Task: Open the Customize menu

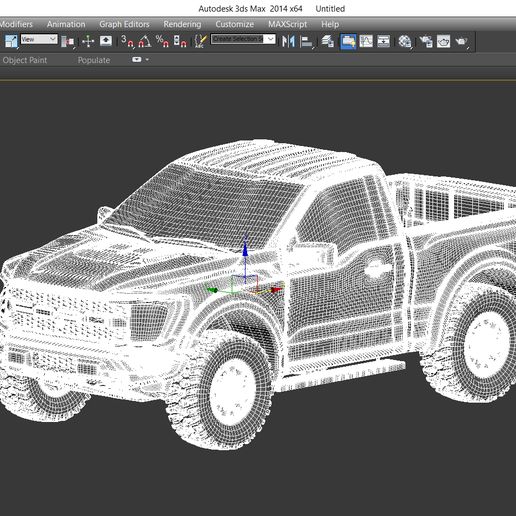Action: pyautogui.click(x=234, y=24)
